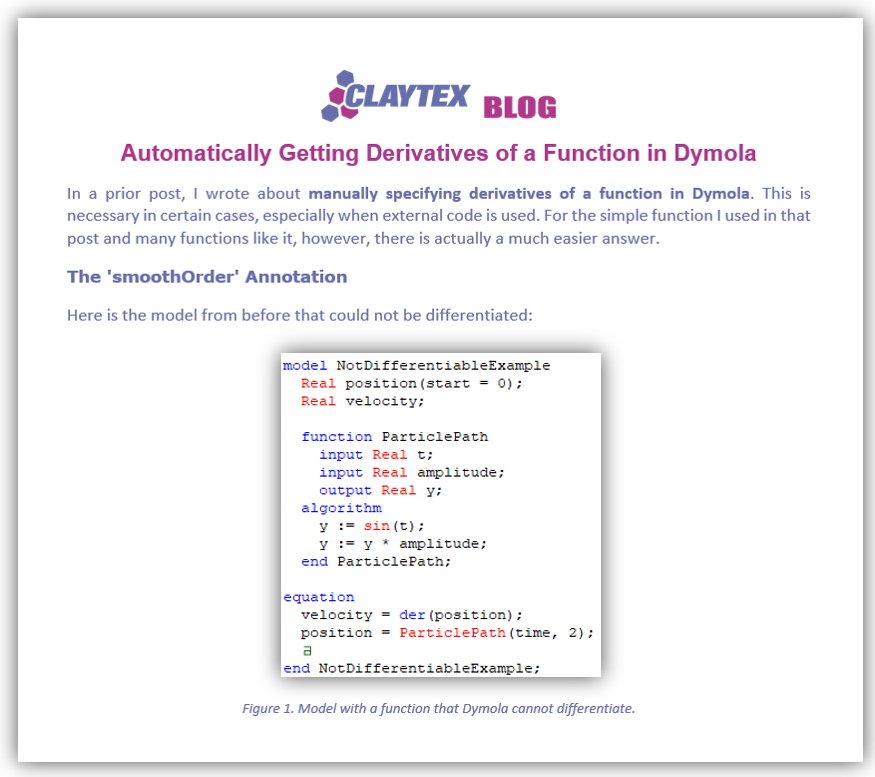Click the code line 'function ParticlePath'
Viewport: 875px width, 777px height.
point(395,437)
